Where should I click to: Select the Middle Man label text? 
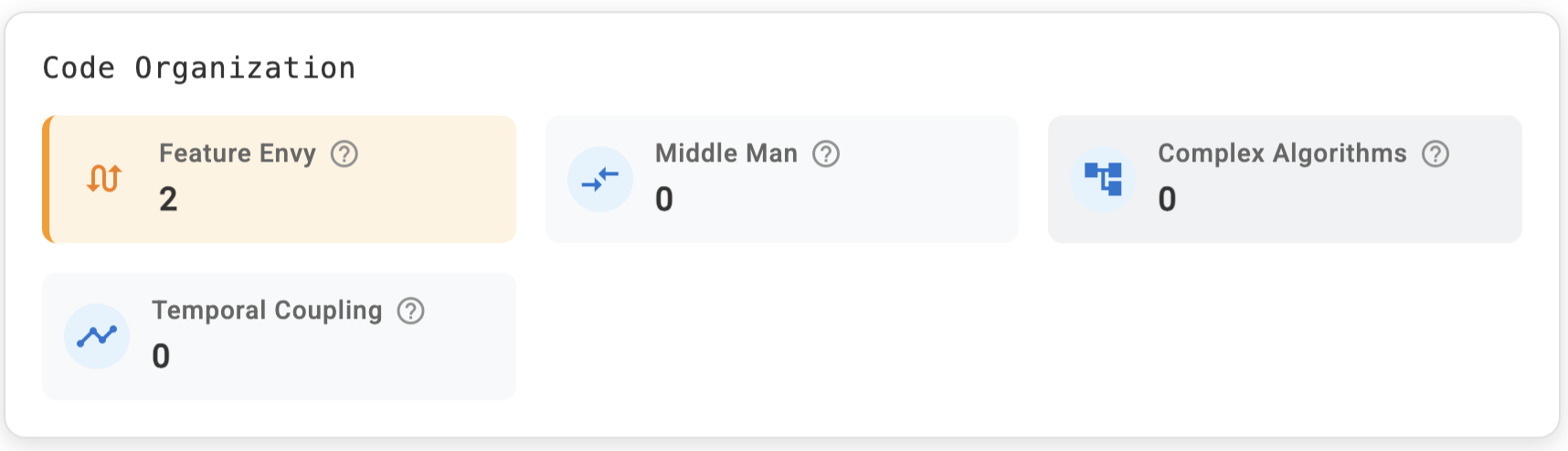726,153
